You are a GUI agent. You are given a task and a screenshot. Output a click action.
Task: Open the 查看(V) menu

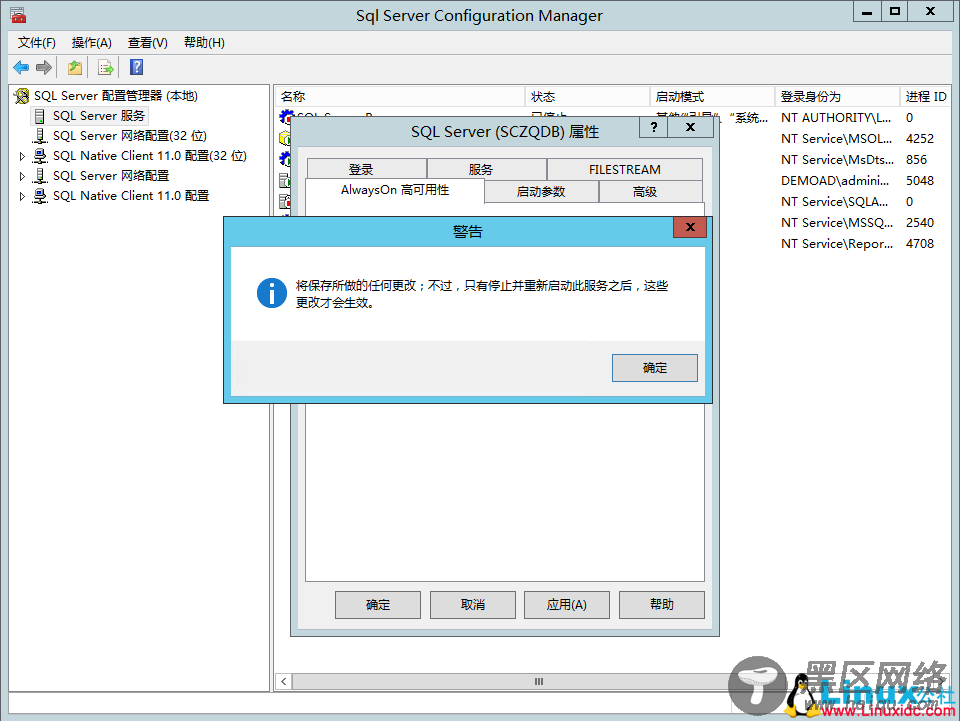click(x=148, y=43)
